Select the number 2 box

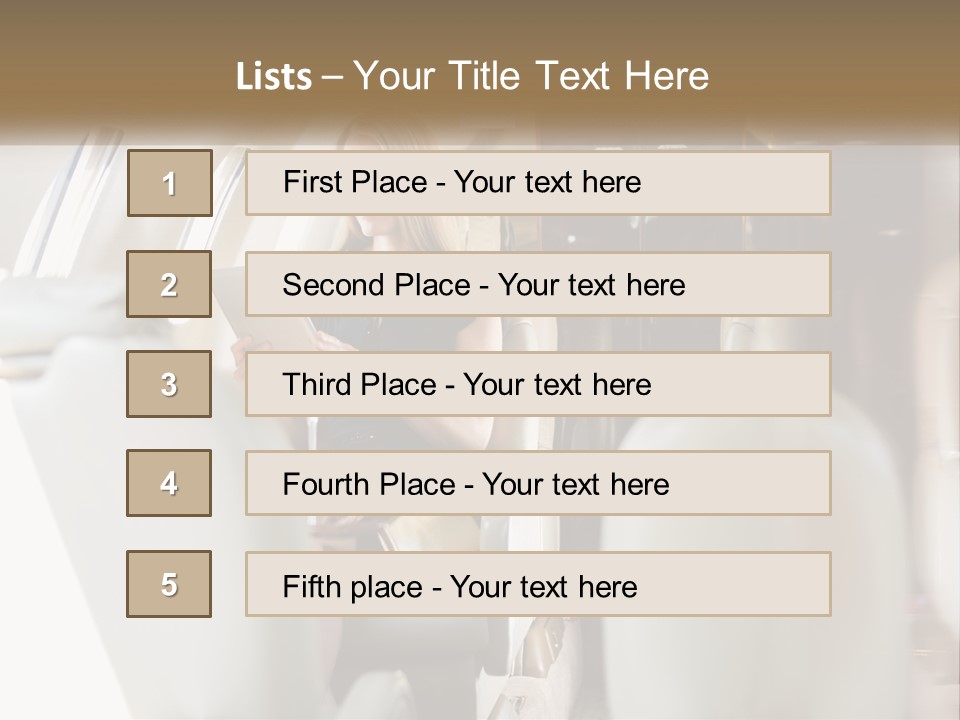coord(169,284)
